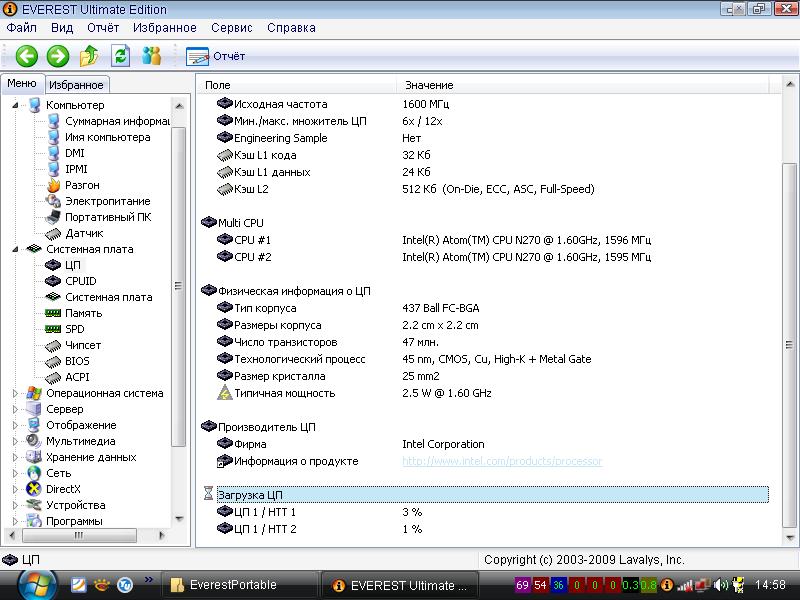The image size is (800, 600).
Task: Open the users icon in the toolbar
Action: tap(152, 56)
